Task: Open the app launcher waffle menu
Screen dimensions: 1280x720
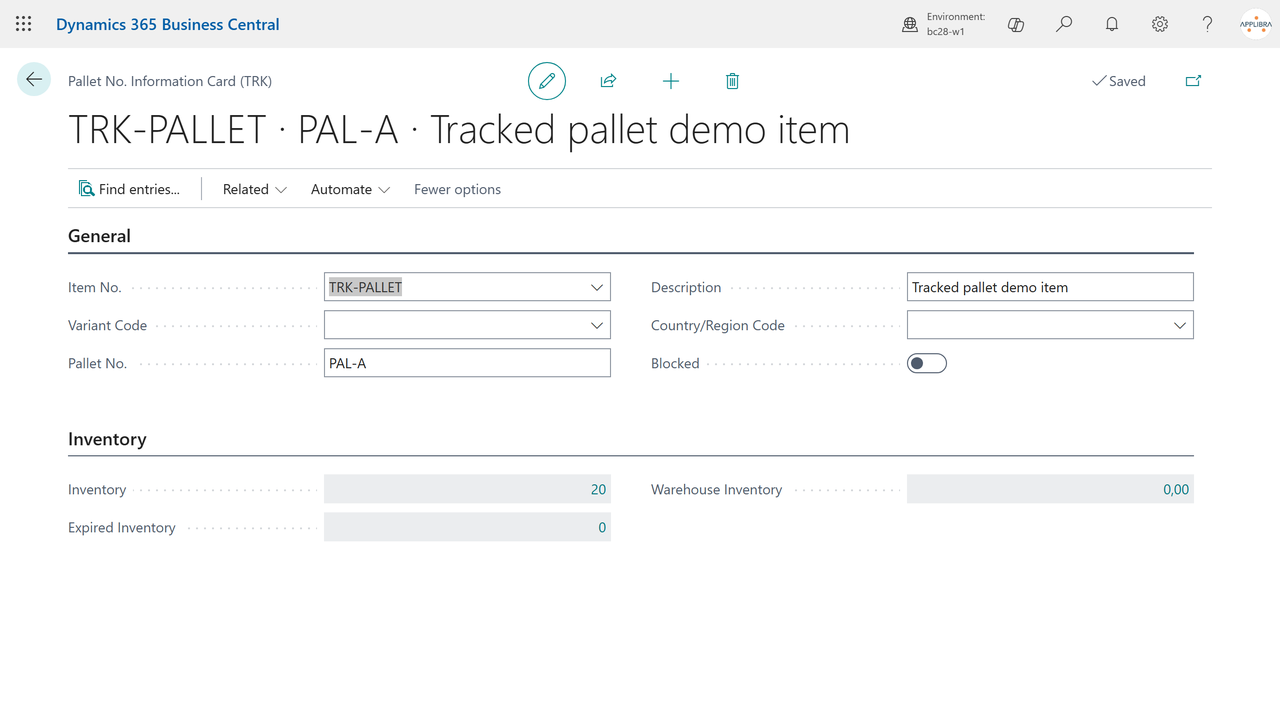Action: 24,24
